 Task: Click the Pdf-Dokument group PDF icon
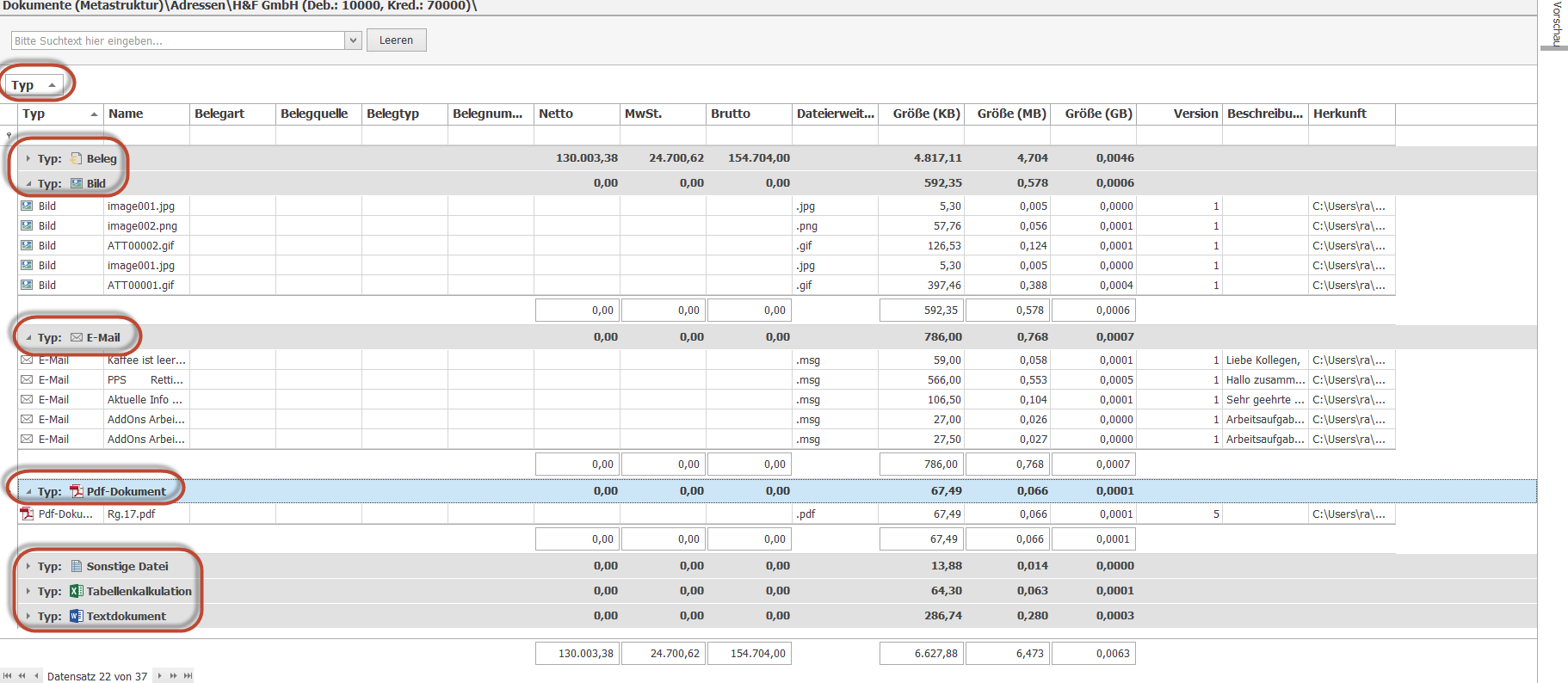77,491
